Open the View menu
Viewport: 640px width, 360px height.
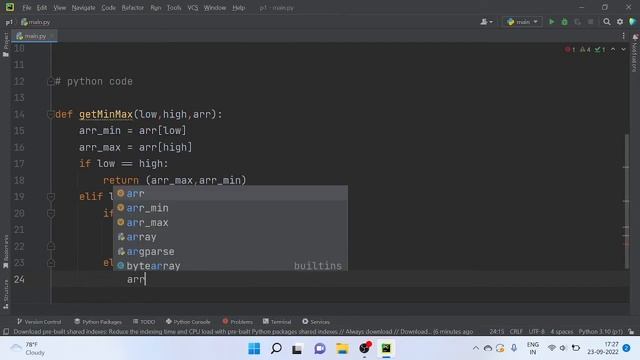[x=60, y=8]
